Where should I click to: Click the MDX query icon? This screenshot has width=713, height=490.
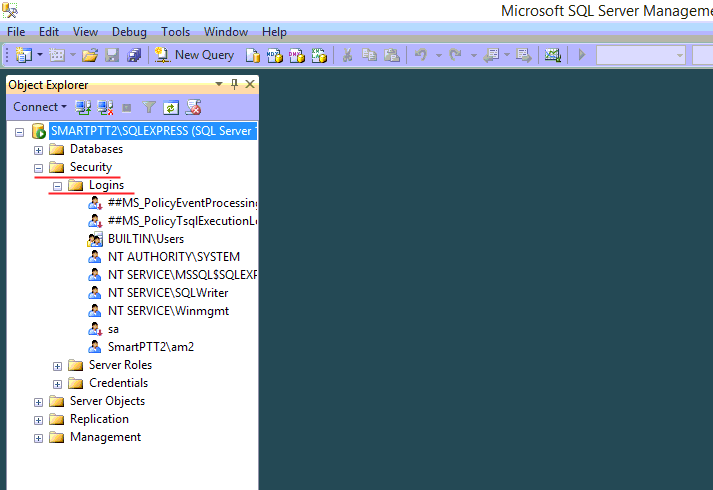coord(275,55)
